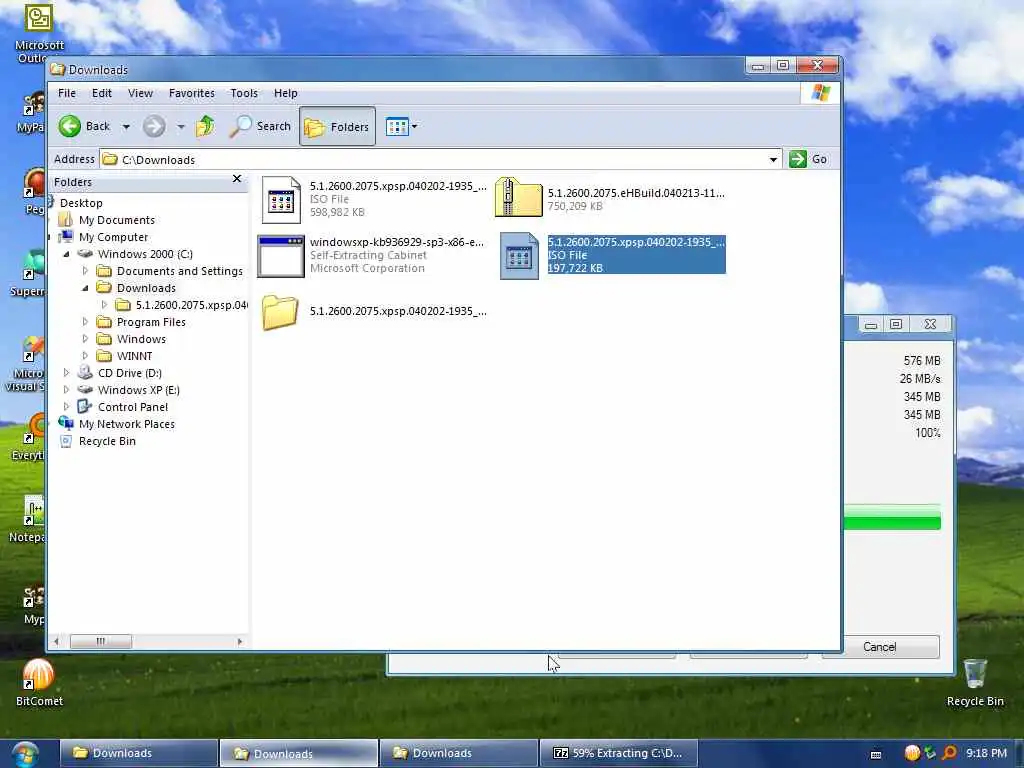The height and width of the screenshot is (768, 1024).
Task: Select the 5.1.2600.2075.xpsp folder icon in file list
Action: coord(280,312)
